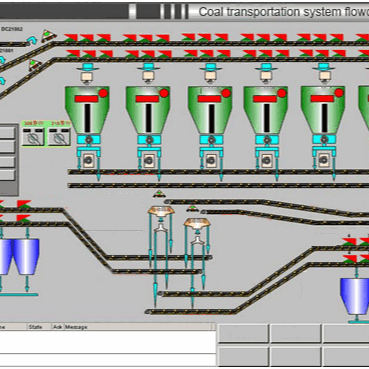The height and width of the screenshot is (369, 369).
Task: Select the fifth green coal bunker from the left
Action: point(323,110)
